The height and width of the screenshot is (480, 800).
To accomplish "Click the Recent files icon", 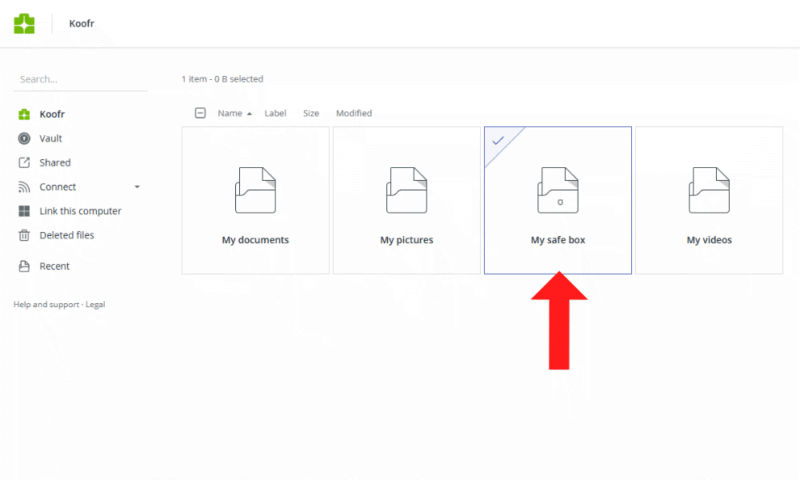I will pos(24,266).
